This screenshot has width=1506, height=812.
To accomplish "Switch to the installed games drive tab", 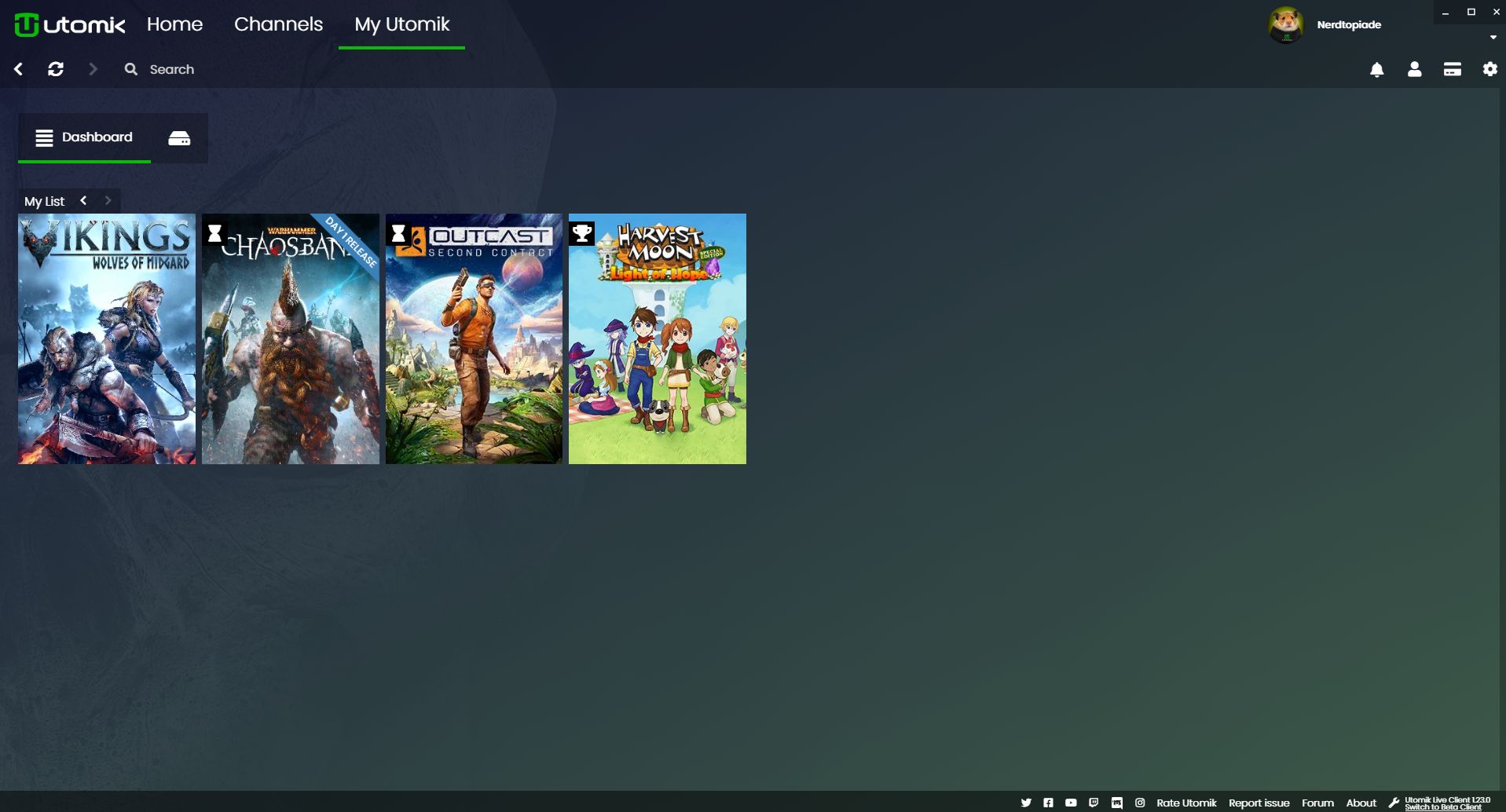I will pos(179,138).
